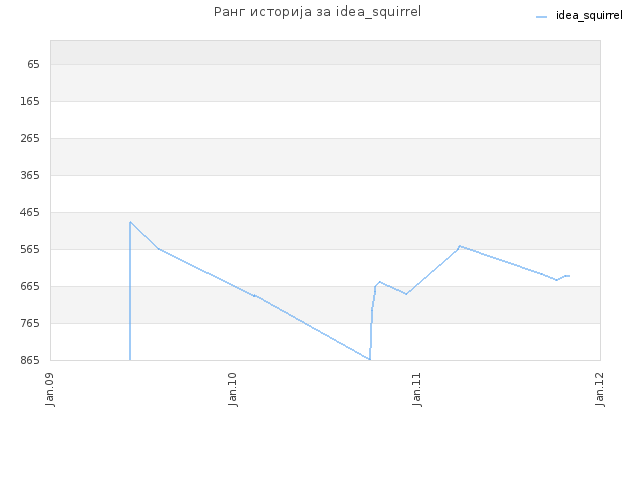This screenshot has width=640, height=480.
Task: Select the Jan.11 x-axis label
Action: tap(417, 389)
